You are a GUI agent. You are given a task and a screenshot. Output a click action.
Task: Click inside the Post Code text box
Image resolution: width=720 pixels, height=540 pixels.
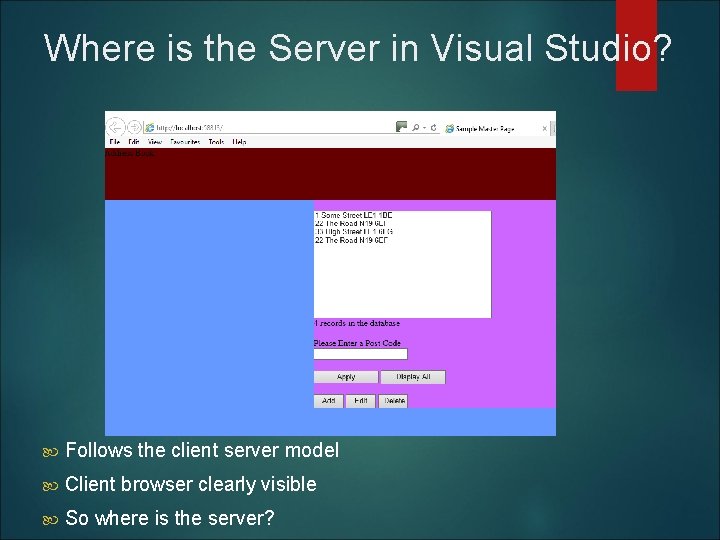[360, 354]
